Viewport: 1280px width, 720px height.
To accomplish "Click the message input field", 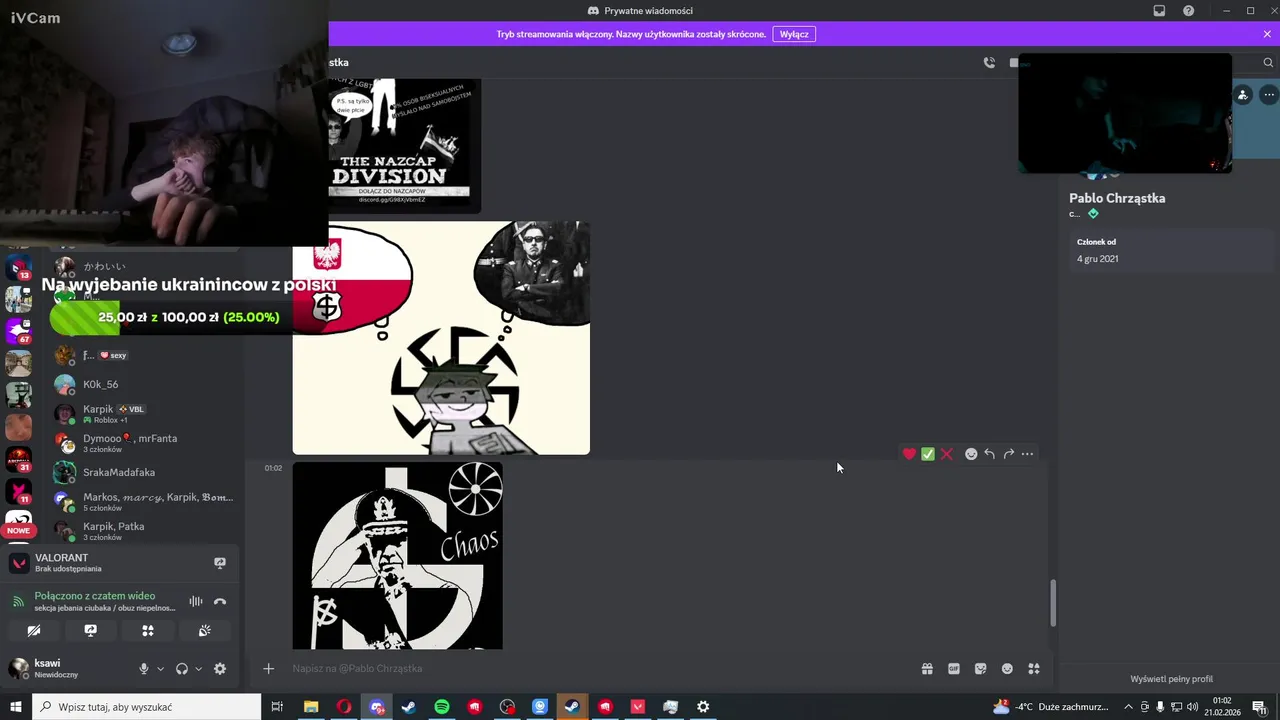I will pos(600,668).
